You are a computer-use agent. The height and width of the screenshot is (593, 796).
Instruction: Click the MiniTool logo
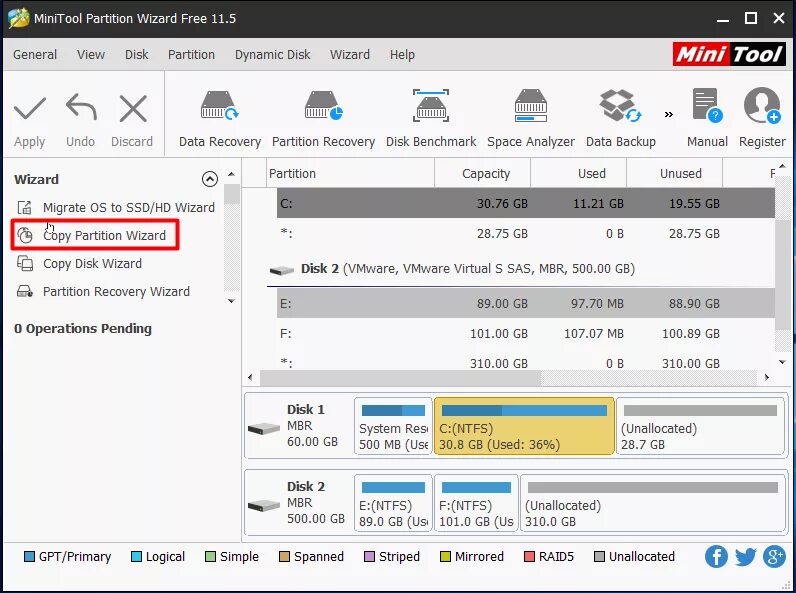(729, 54)
